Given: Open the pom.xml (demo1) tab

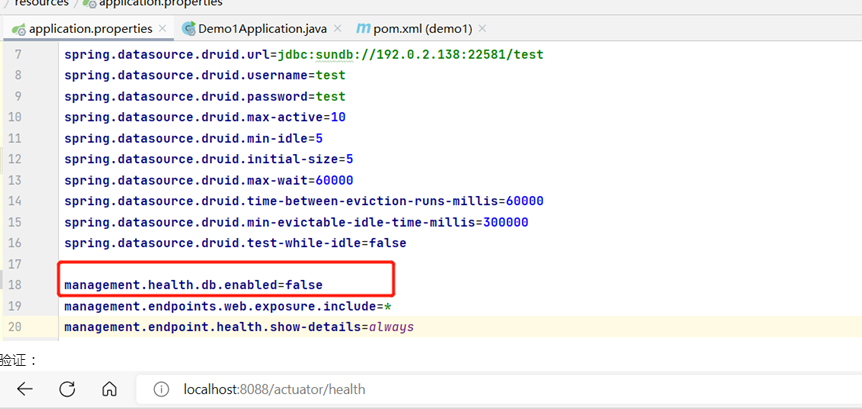Looking at the screenshot, I should [x=422, y=29].
